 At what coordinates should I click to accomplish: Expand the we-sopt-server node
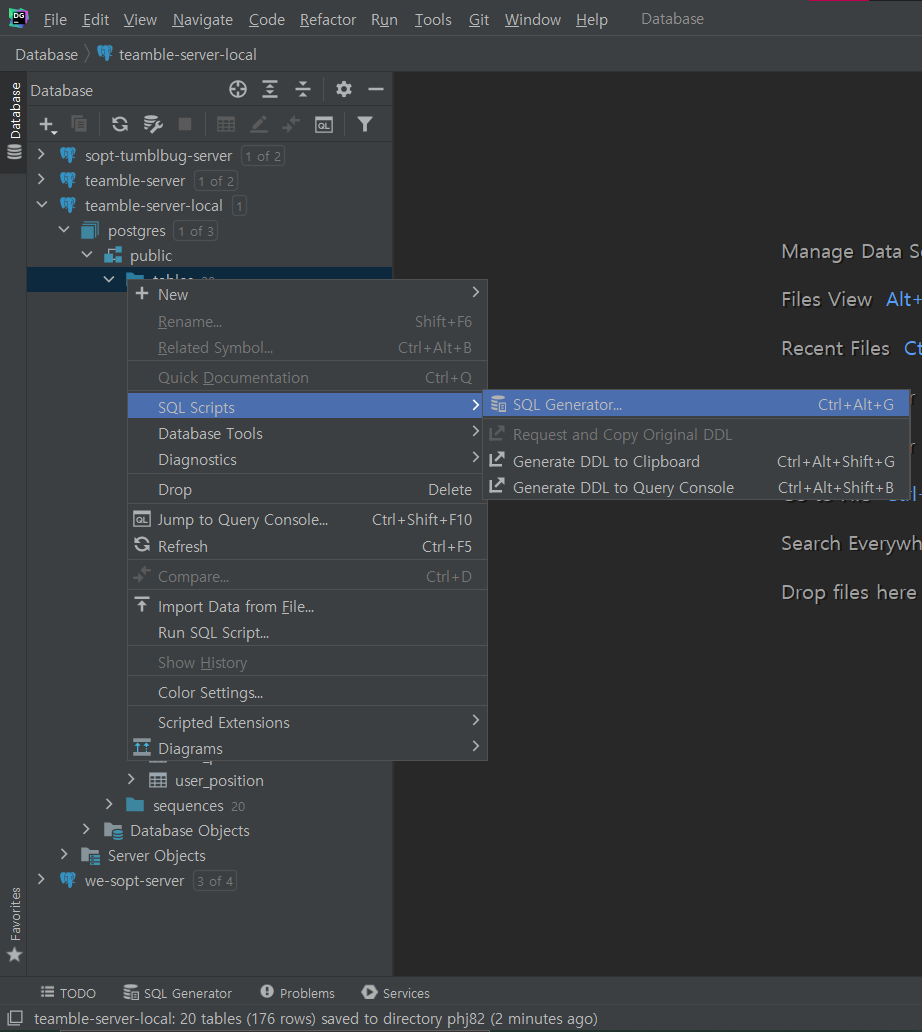42,880
